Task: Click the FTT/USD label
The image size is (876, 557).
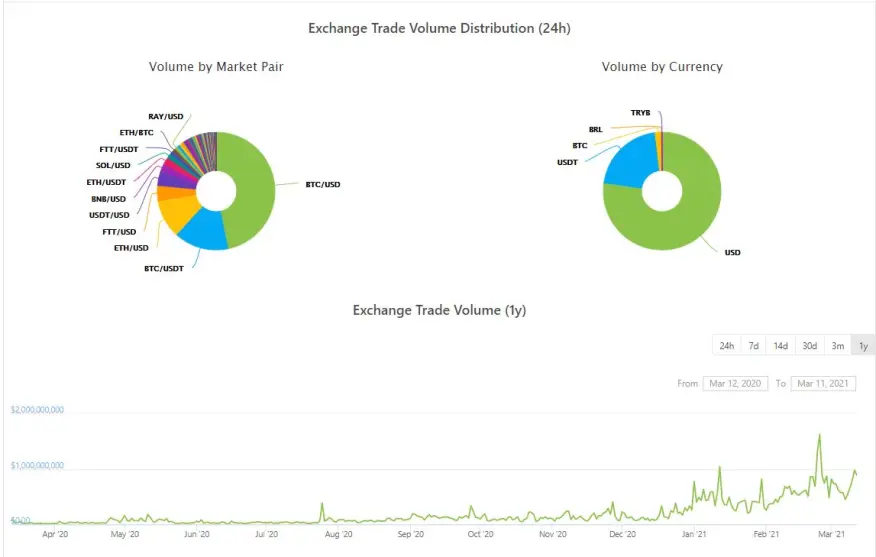Action: [x=119, y=231]
